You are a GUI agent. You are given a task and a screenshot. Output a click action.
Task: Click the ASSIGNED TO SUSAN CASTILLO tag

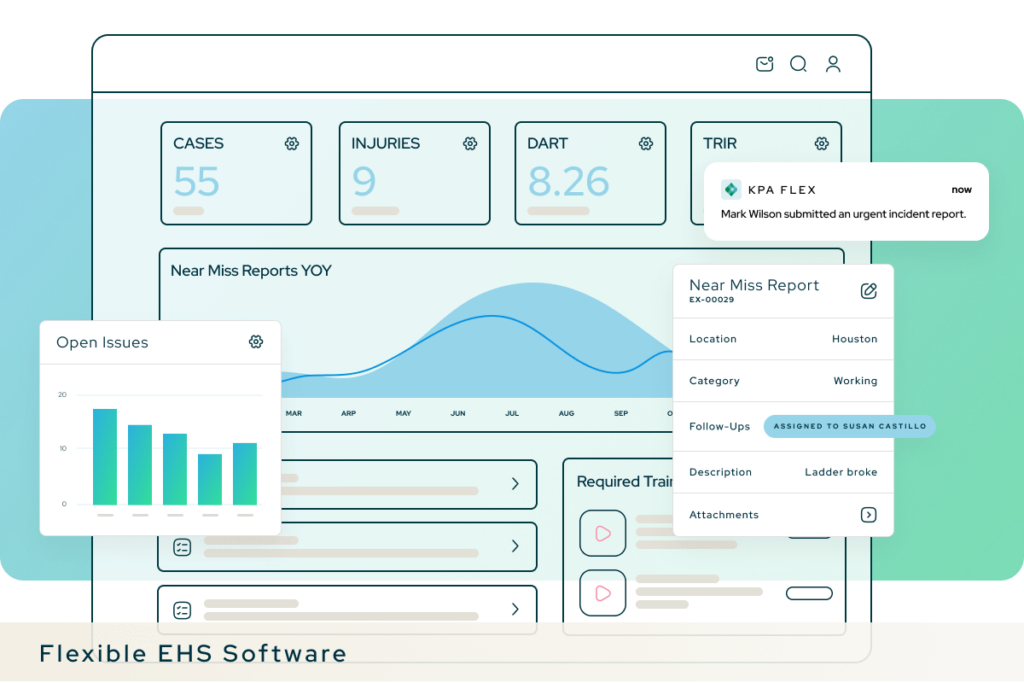[848, 426]
